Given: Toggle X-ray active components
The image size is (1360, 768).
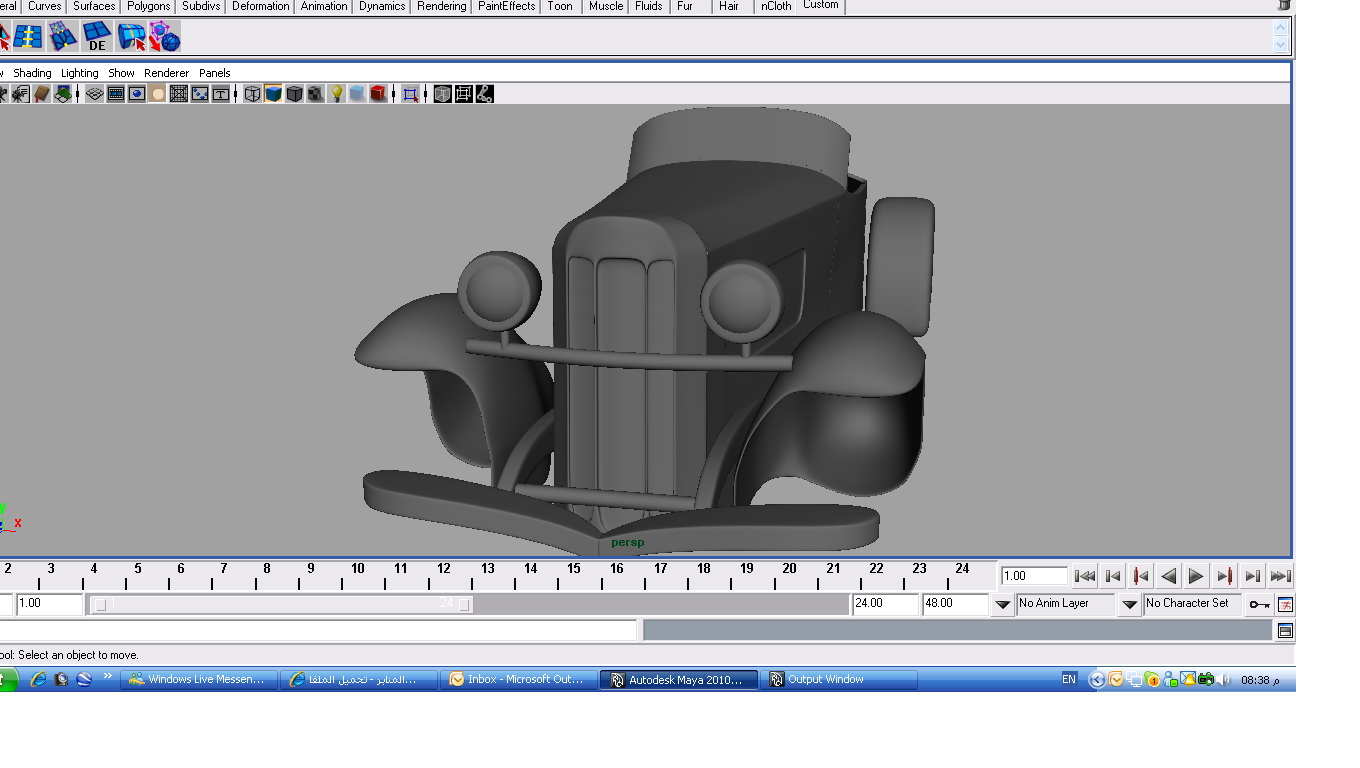Looking at the screenshot, I should click(464, 94).
